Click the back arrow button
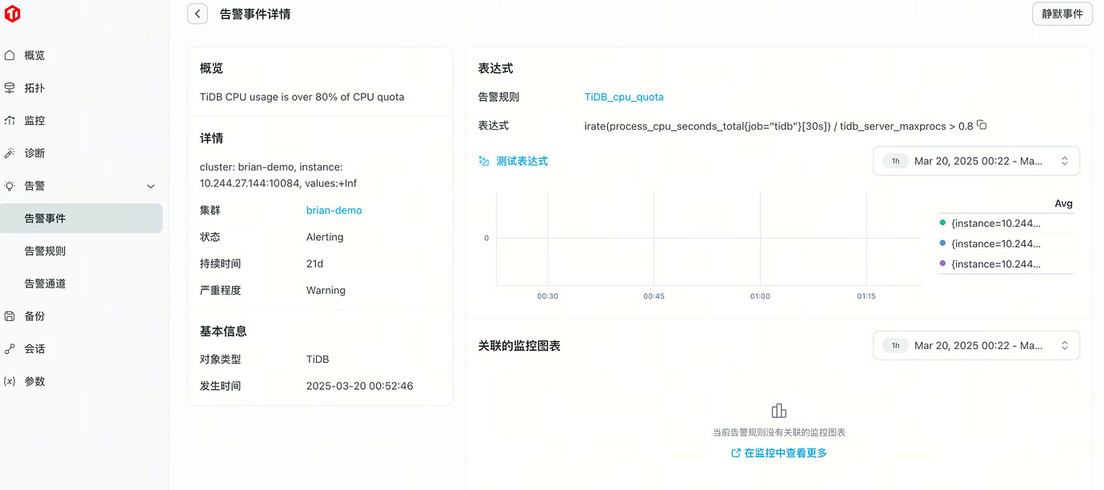This screenshot has width=1104, height=490. click(198, 14)
